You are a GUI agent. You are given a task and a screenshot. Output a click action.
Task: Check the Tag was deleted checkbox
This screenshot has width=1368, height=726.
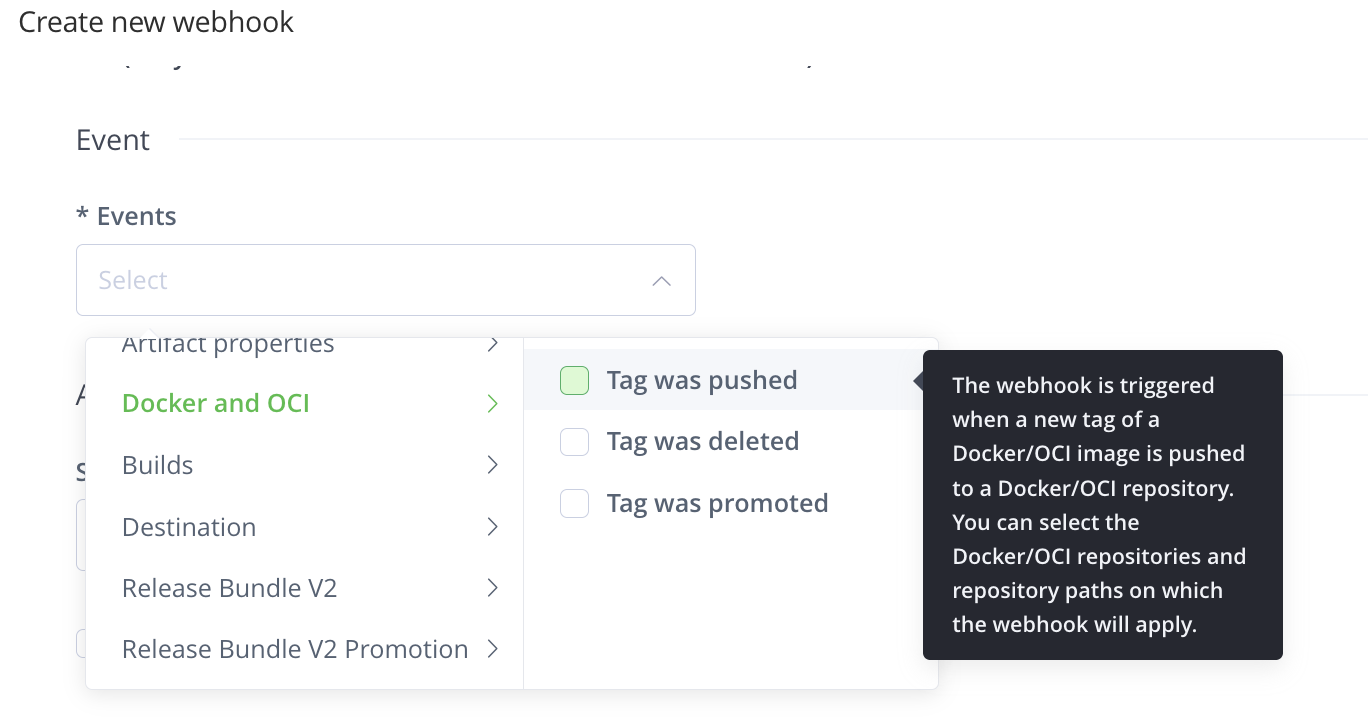tap(574, 442)
